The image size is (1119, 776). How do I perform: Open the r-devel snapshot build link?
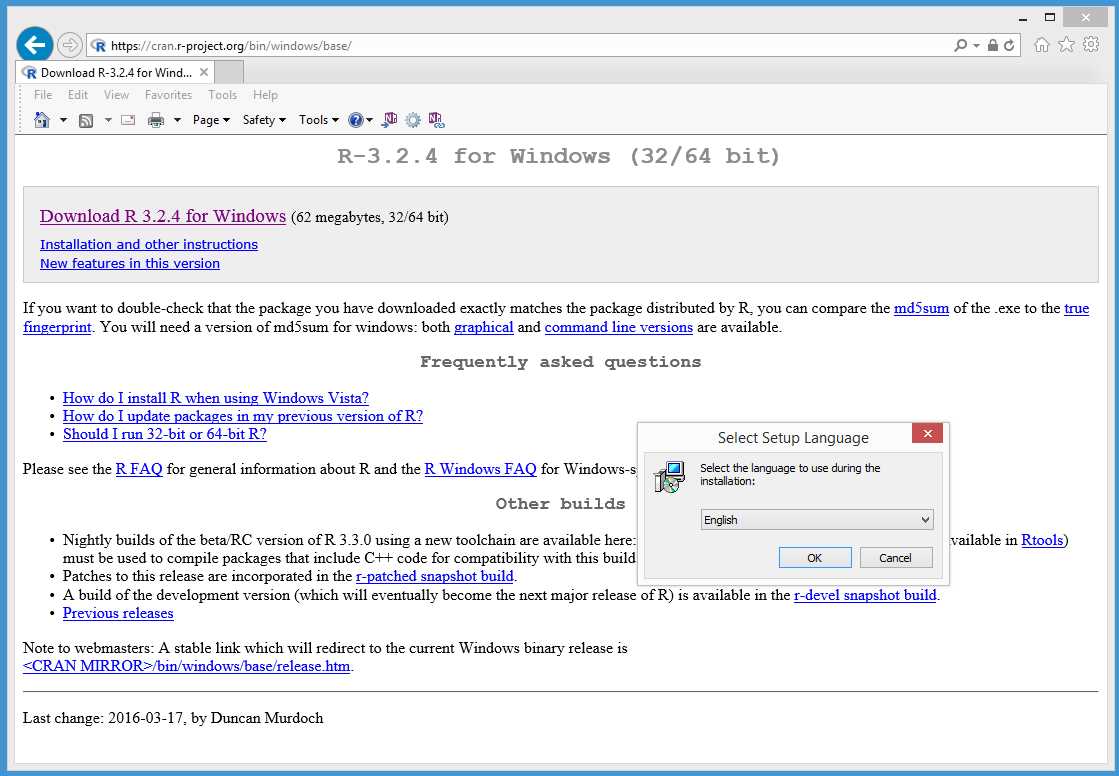click(x=865, y=595)
